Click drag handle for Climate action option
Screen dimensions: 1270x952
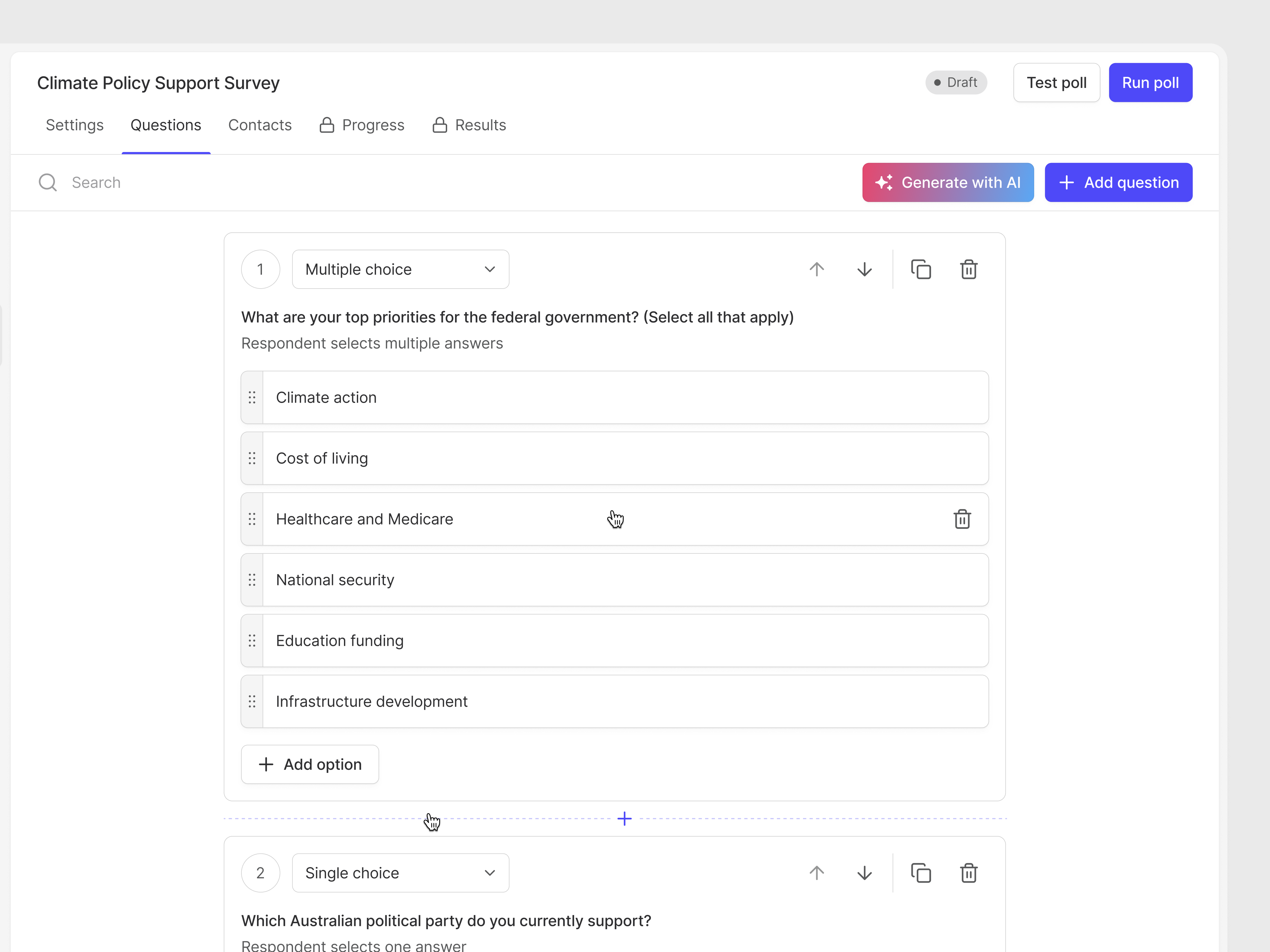pos(252,397)
